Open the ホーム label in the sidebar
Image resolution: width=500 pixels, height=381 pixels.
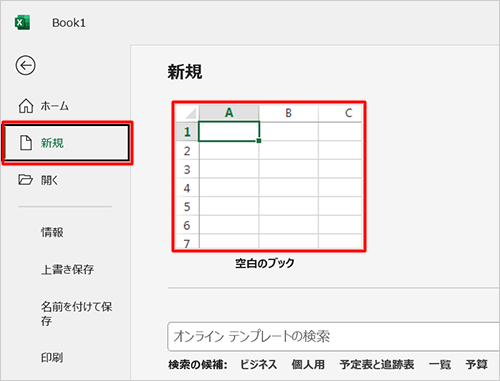click(x=55, y=106)
